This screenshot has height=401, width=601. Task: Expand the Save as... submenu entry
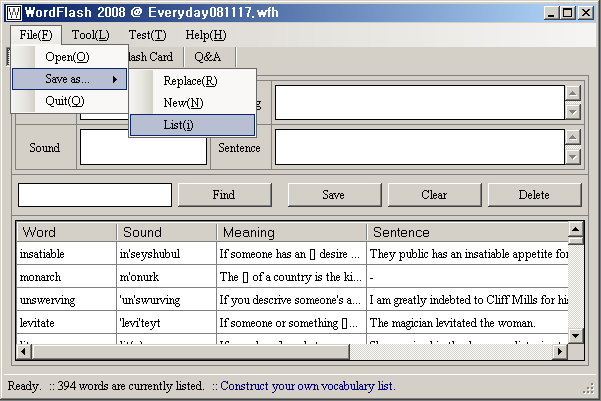[69, 79]
